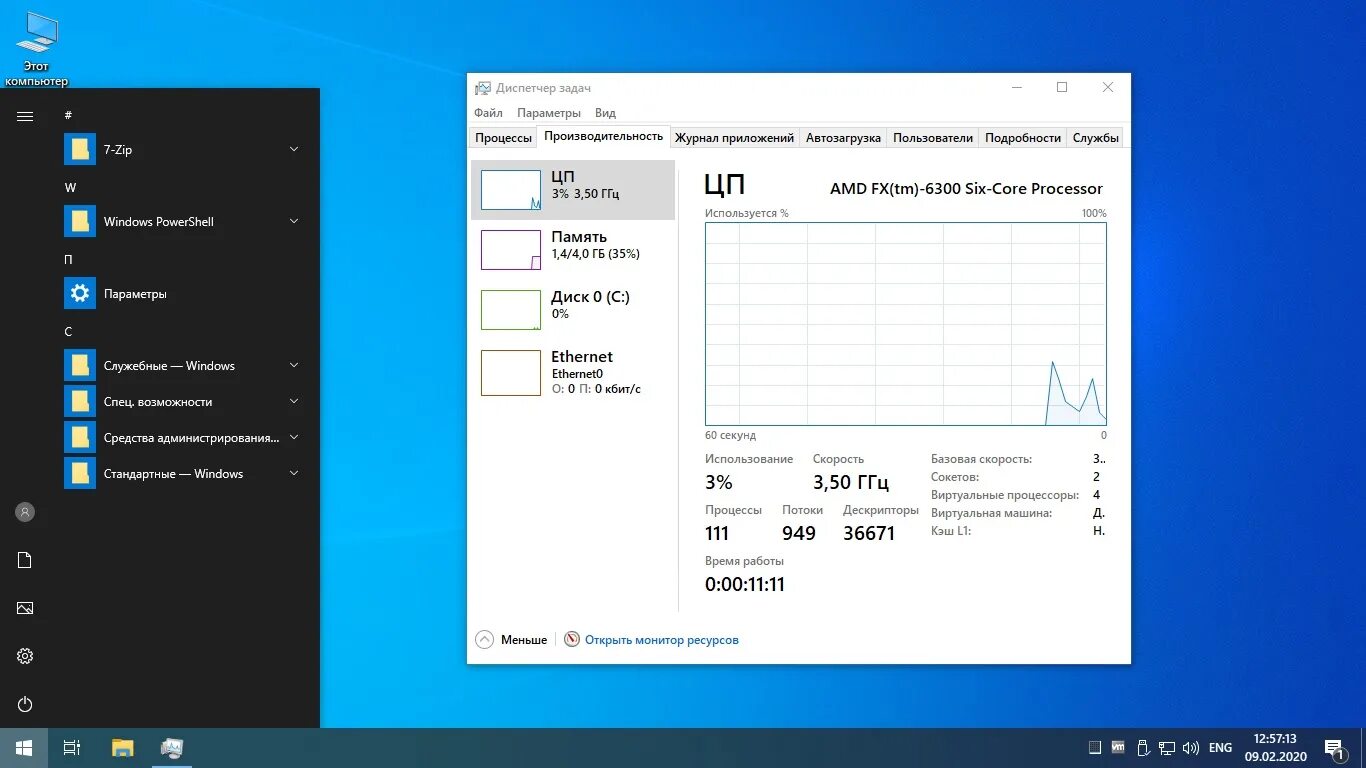Click AMD FX(tm)-6300 processor name

966,189
